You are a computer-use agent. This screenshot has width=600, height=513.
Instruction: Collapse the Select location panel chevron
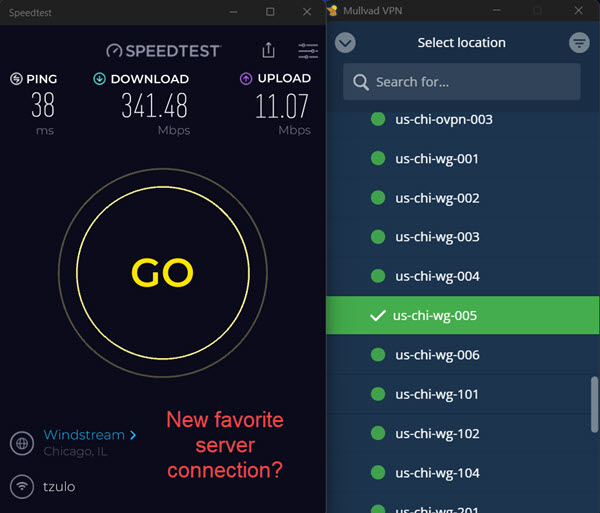coord(346,43)
